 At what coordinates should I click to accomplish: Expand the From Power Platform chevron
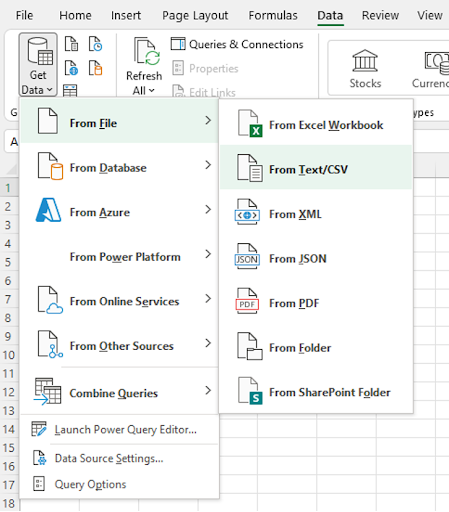[x=208, y=254]
